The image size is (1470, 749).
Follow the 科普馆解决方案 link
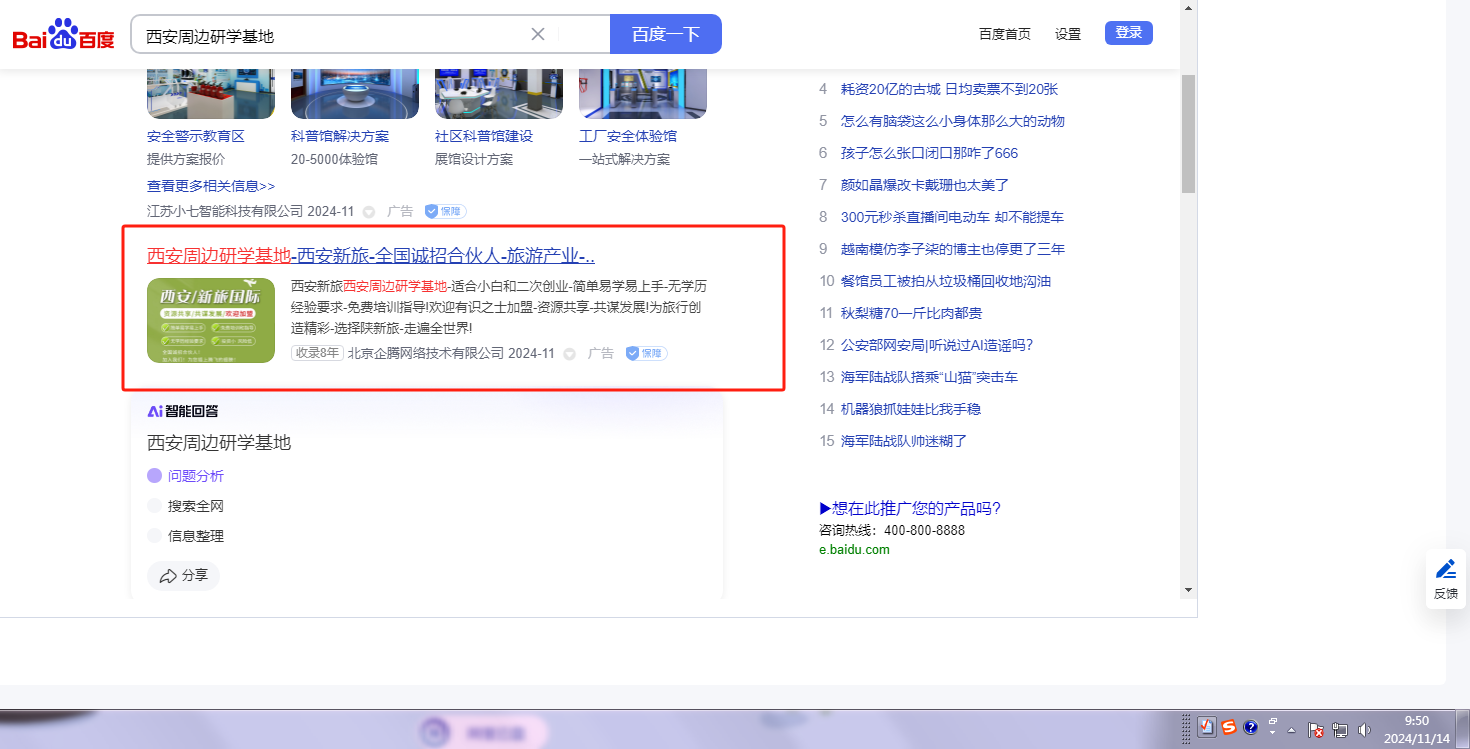pos(340,136)
